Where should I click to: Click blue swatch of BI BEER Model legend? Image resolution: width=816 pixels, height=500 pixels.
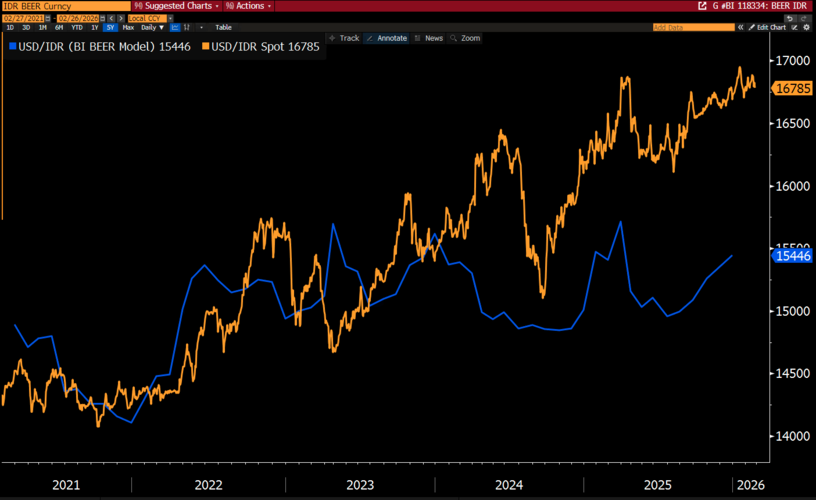pyautogui.click(x=11, y=47)
